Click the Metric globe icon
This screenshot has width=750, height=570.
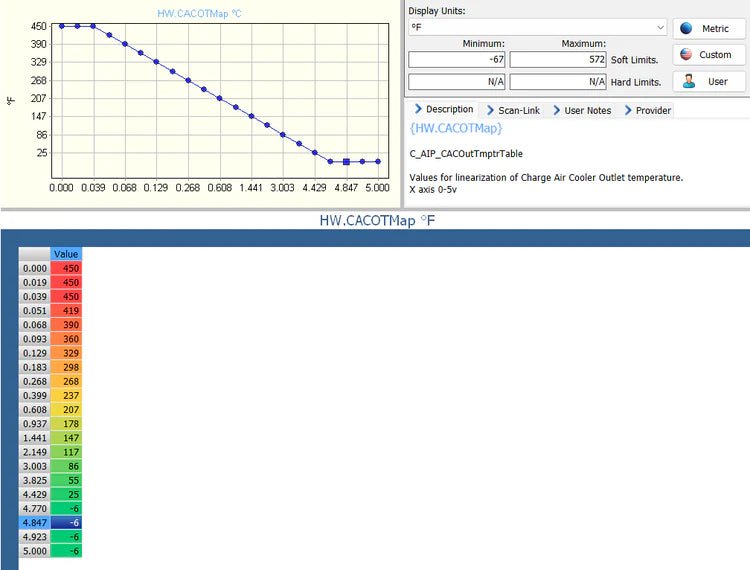(x=686, y=28)
